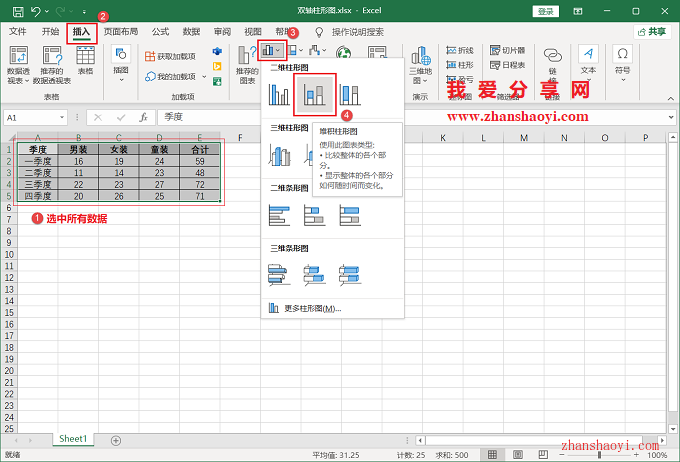Viewport: 680px width, 462px height.
Task: Insert a Line sparkline
Action: click(460, 51)
